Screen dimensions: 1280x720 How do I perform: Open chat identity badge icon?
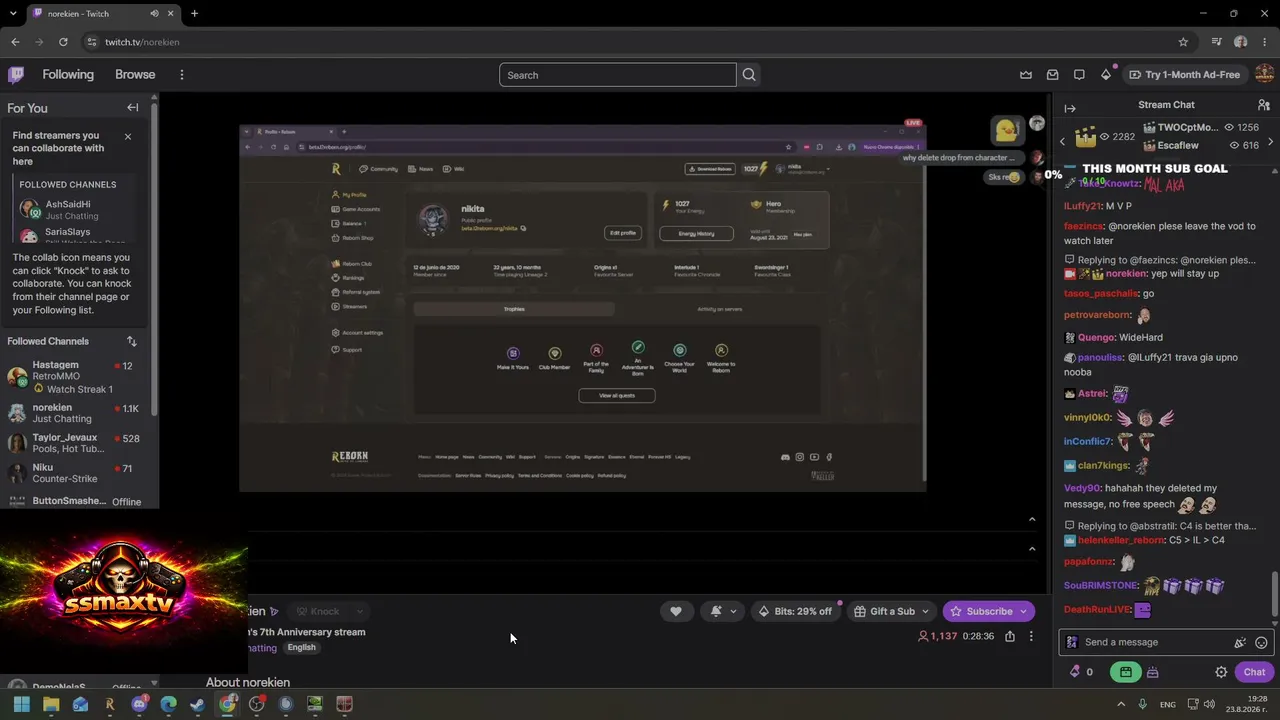[x=1072, y=642]
